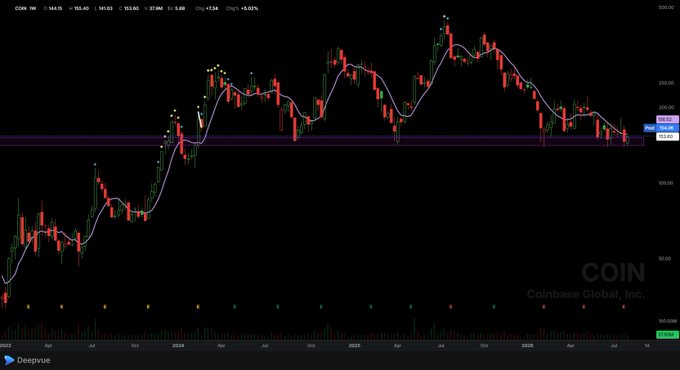
Task: Click the volume reading 37.9M in the header
Action: click(x=156, y=8)
